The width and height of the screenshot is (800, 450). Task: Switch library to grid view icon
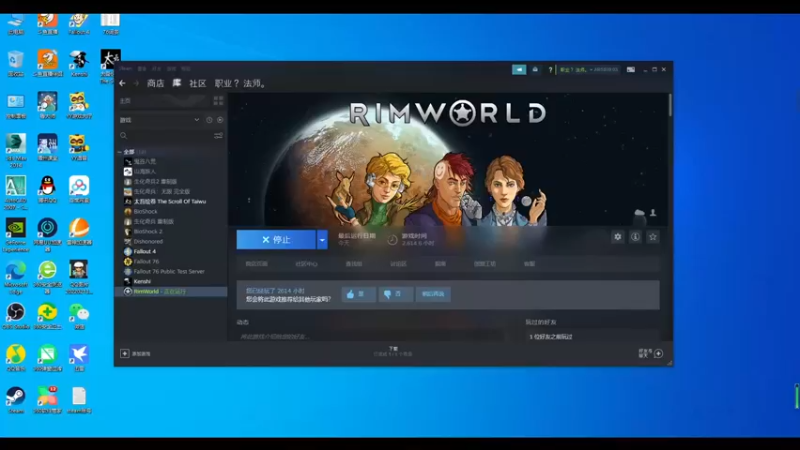tap(218, 101)
